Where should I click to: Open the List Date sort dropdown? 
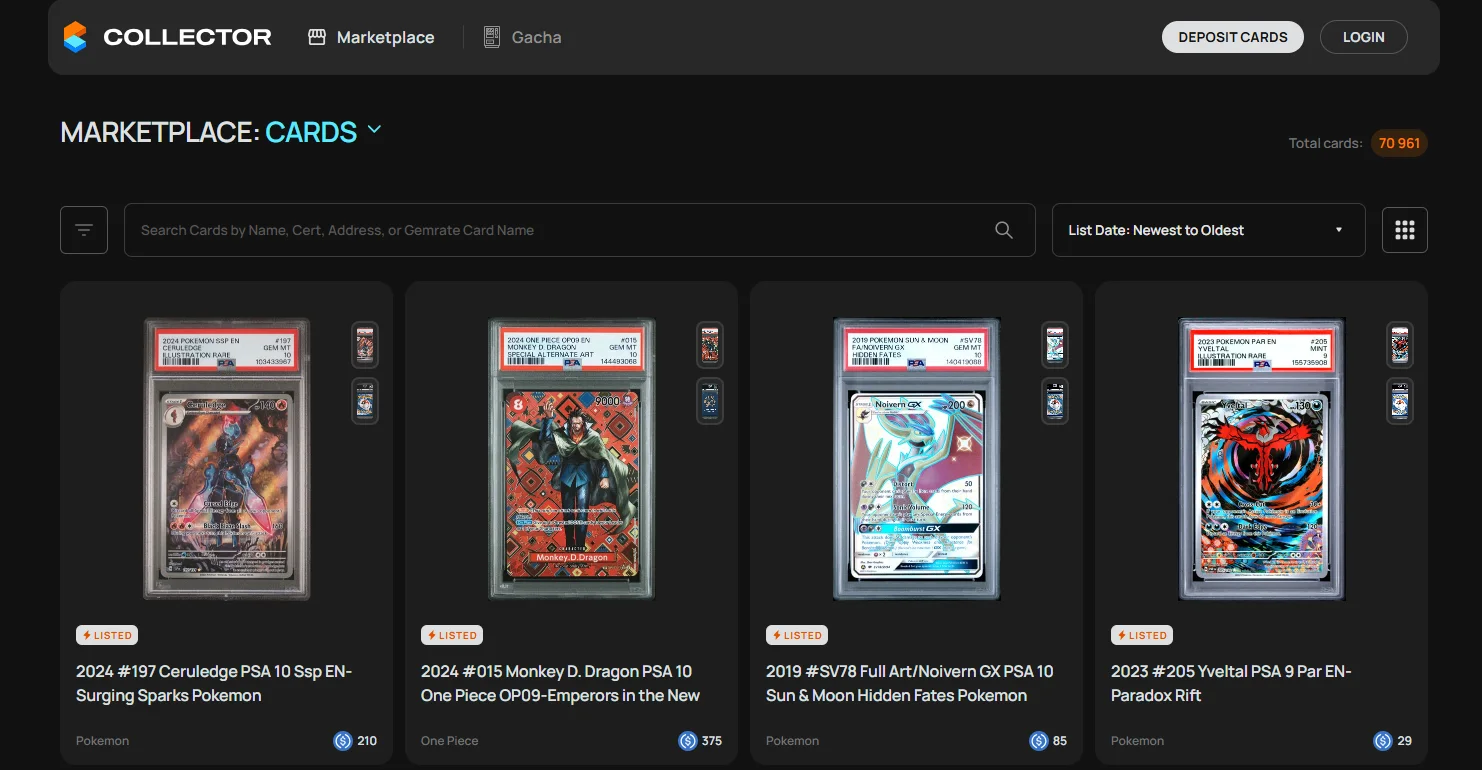(x=1209, y=230)
